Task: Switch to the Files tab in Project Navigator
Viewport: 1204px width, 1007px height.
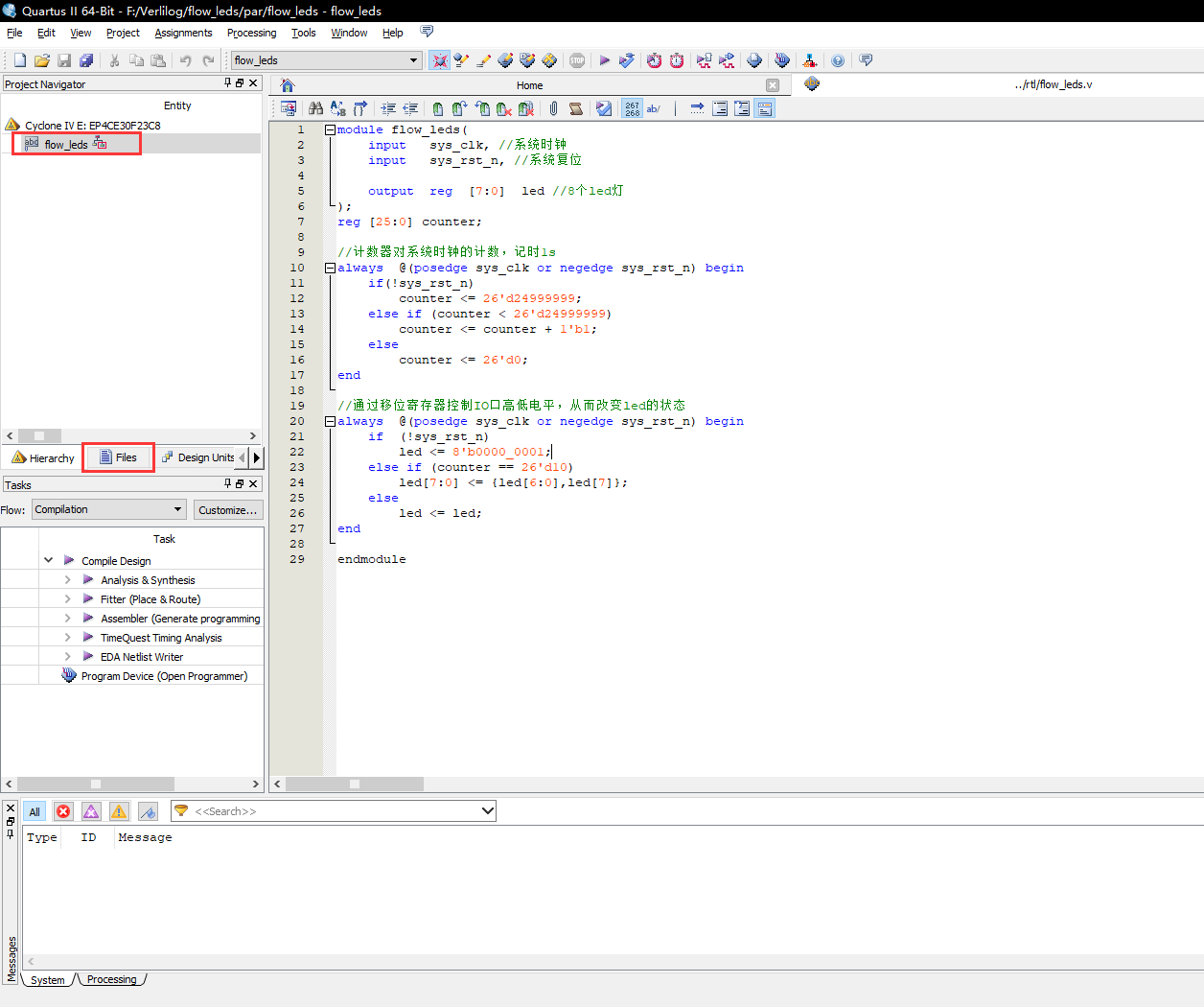Action: click(x=118, y=457)
